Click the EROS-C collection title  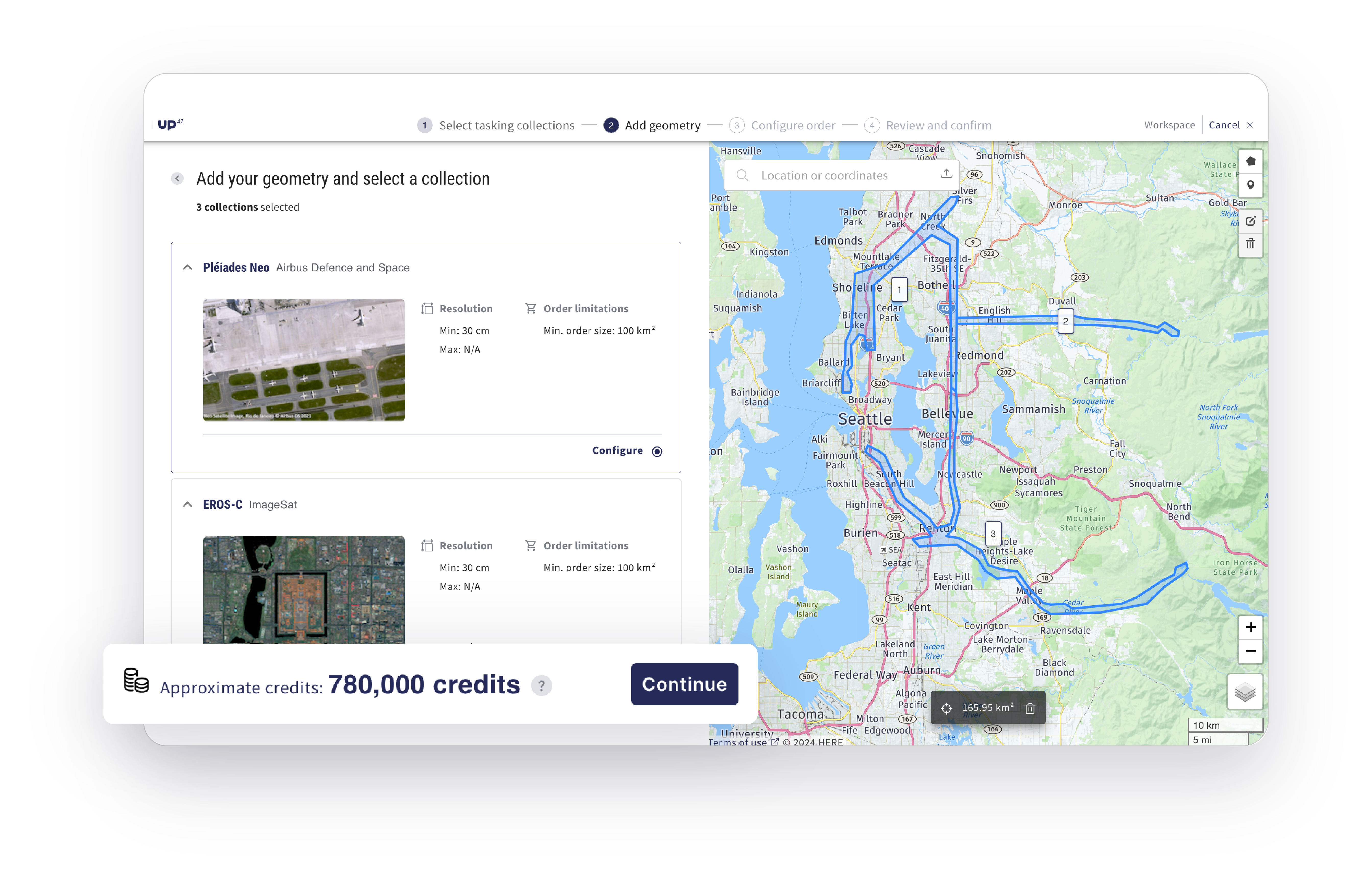coord(223,504)
